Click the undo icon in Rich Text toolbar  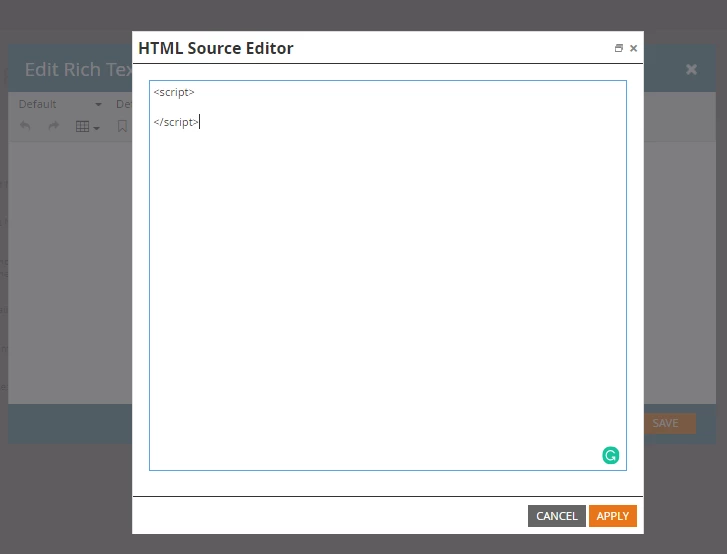tap(26, 126)
